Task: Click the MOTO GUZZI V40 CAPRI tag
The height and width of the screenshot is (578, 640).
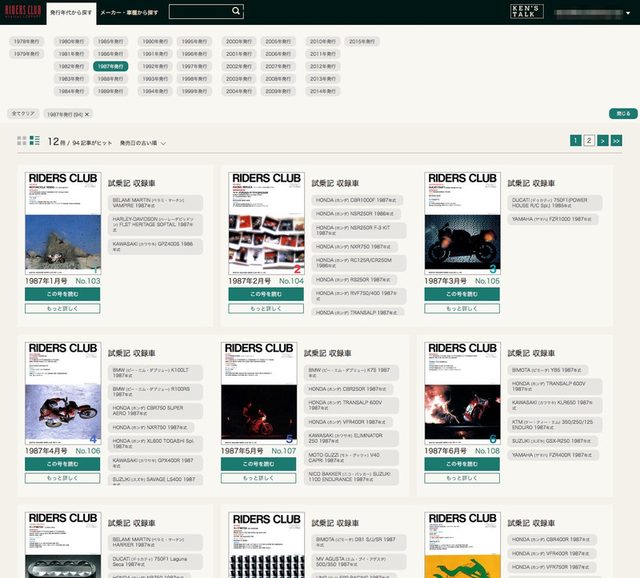Action: coord(351,458)
